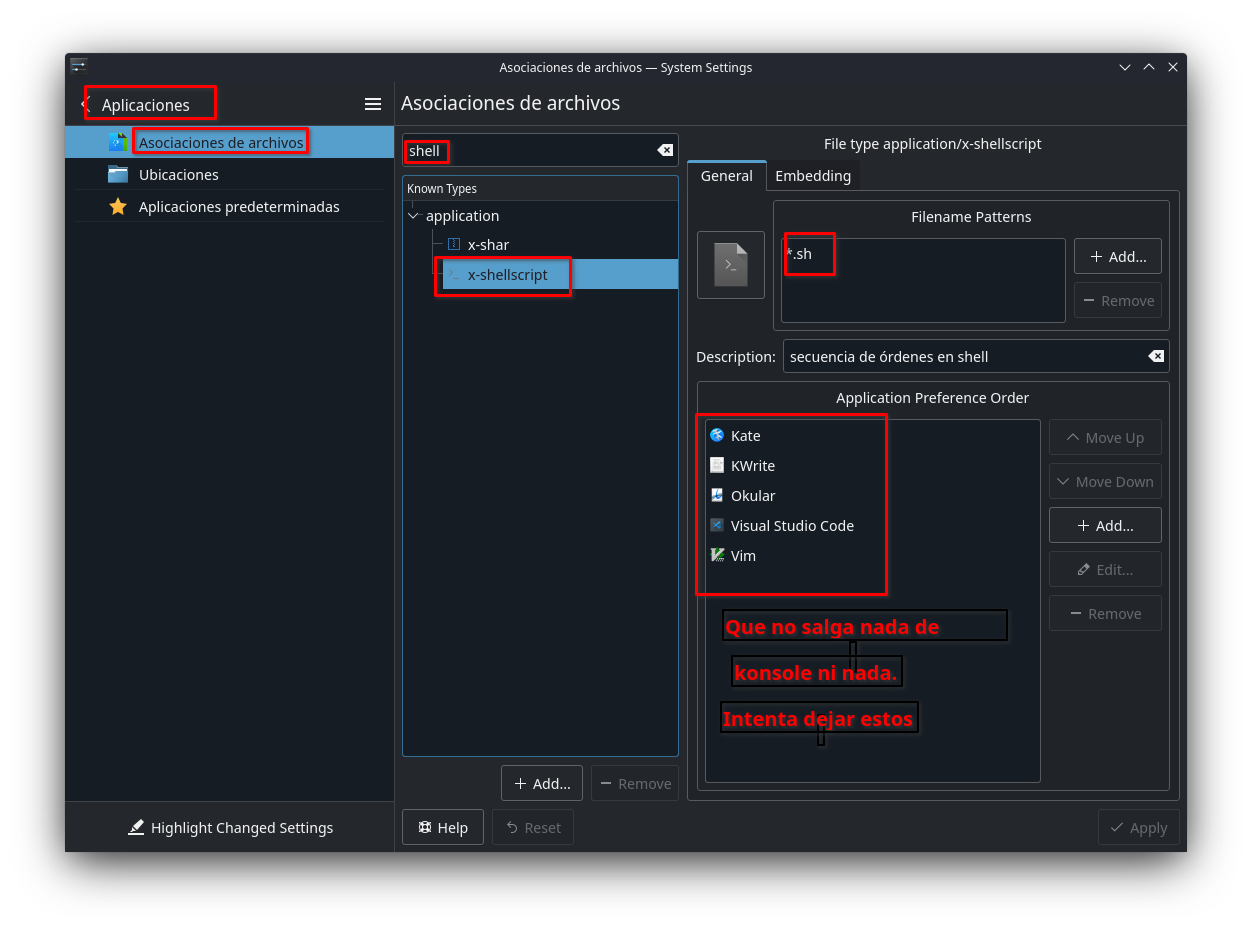Remove the selected known file type
This screenshot has width=1252, height=929.
point(634,783)
